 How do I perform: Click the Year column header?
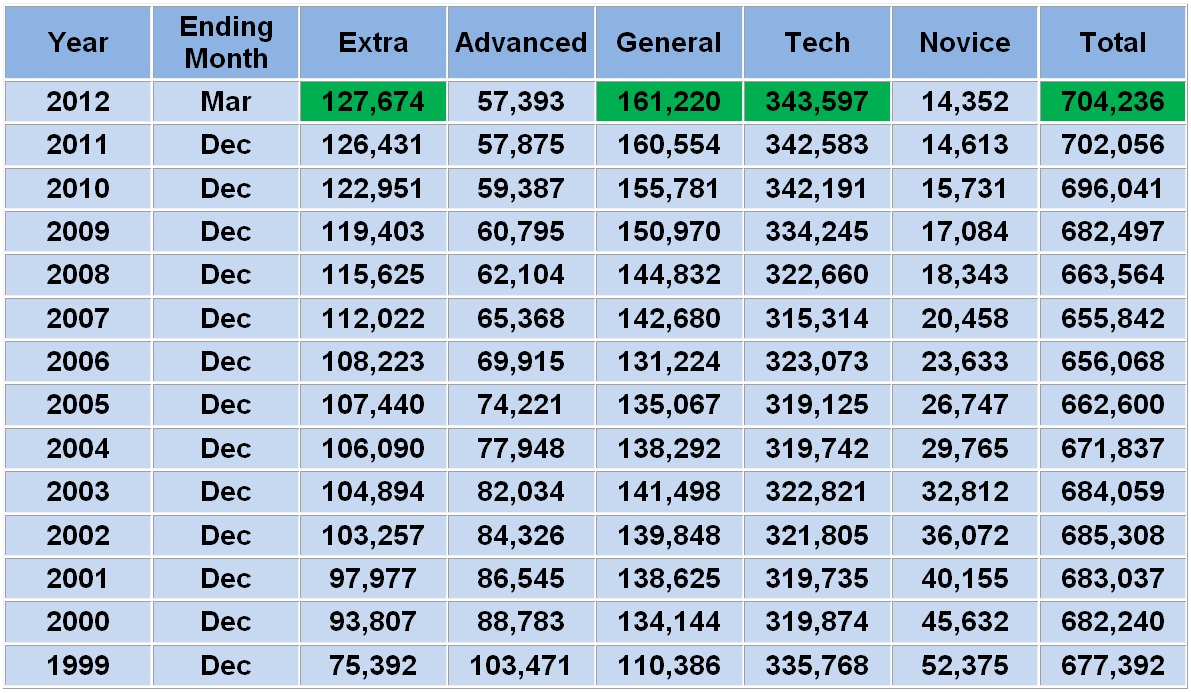pyautogui.click(x=78, y=43)
